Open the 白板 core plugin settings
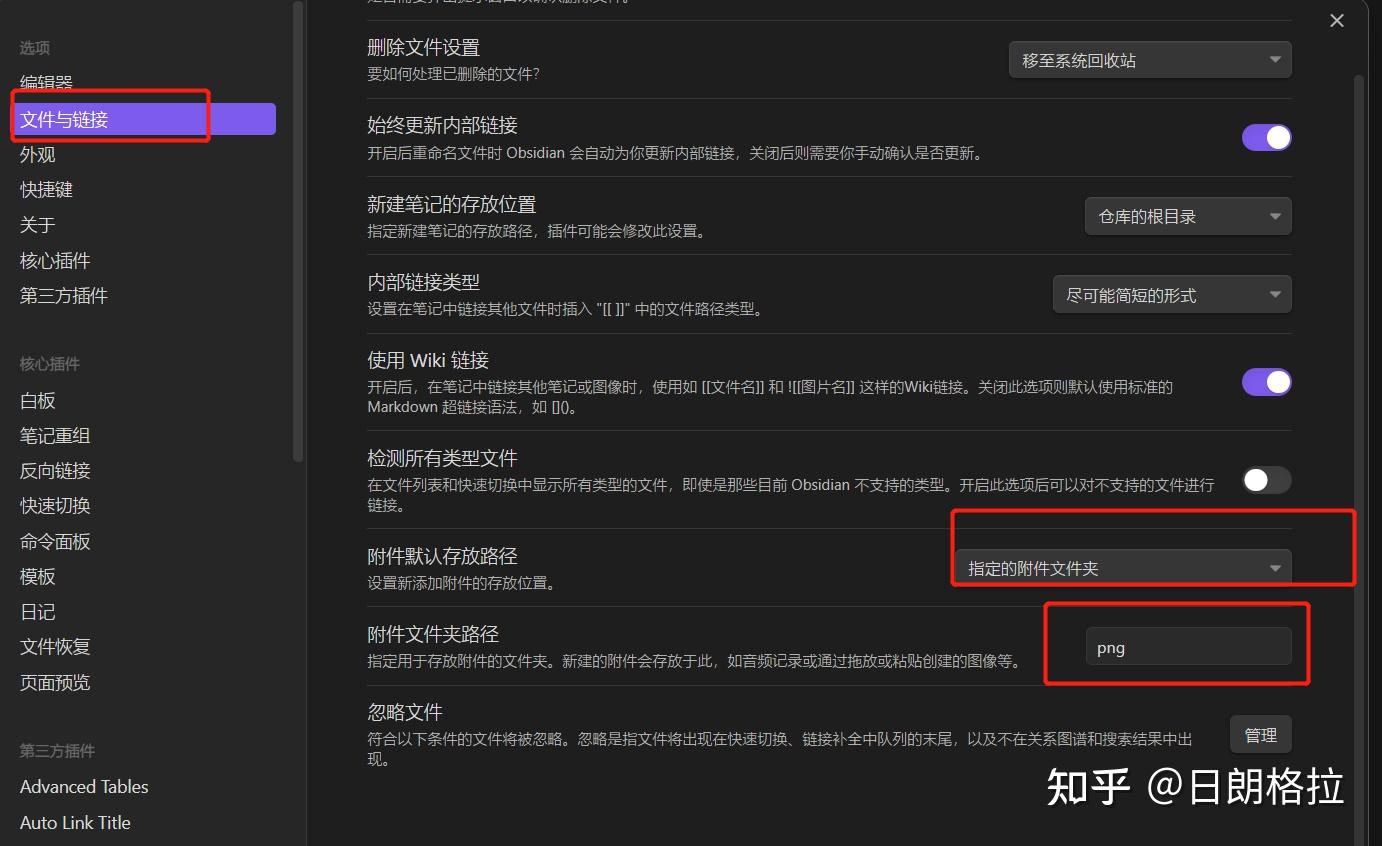Screen dimensions: 1382x846 pos(37,400)
